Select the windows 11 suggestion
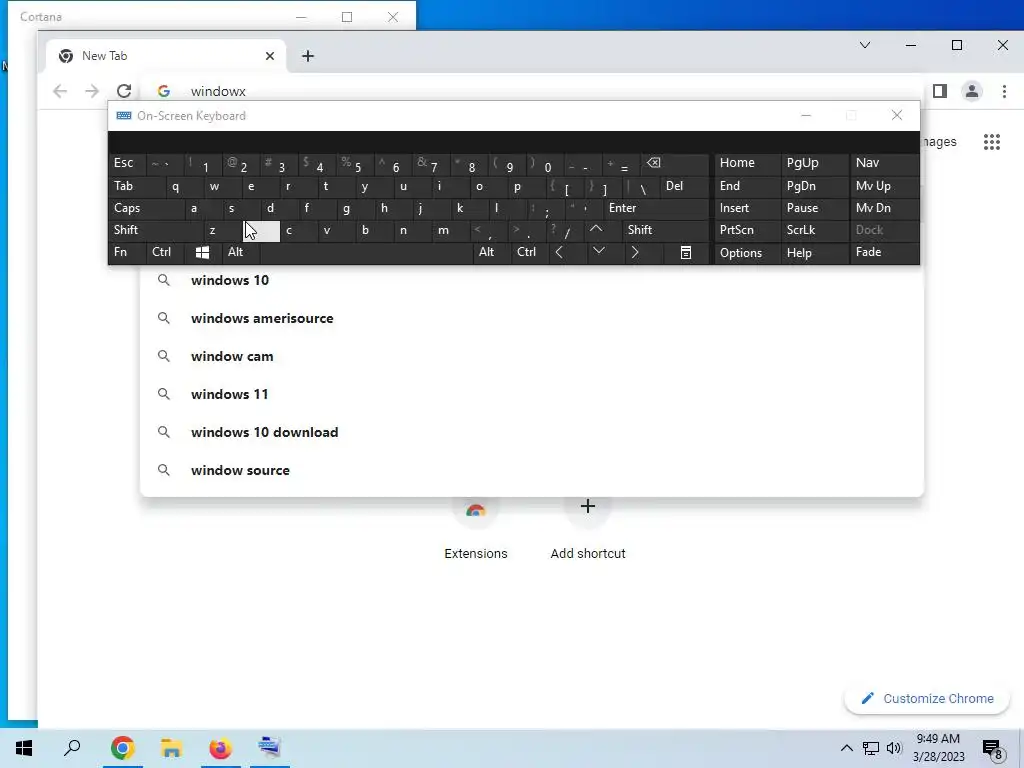 point(532,394)
